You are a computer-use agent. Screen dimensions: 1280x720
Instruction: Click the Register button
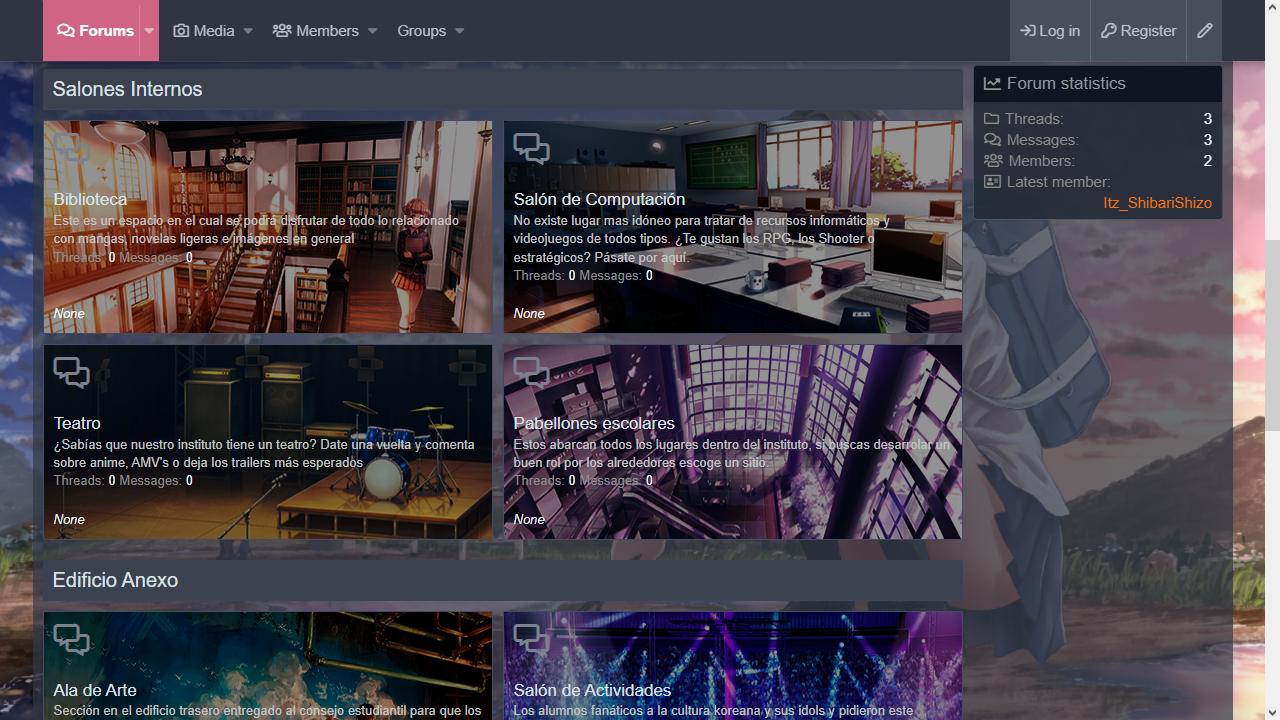(1138, 31)
